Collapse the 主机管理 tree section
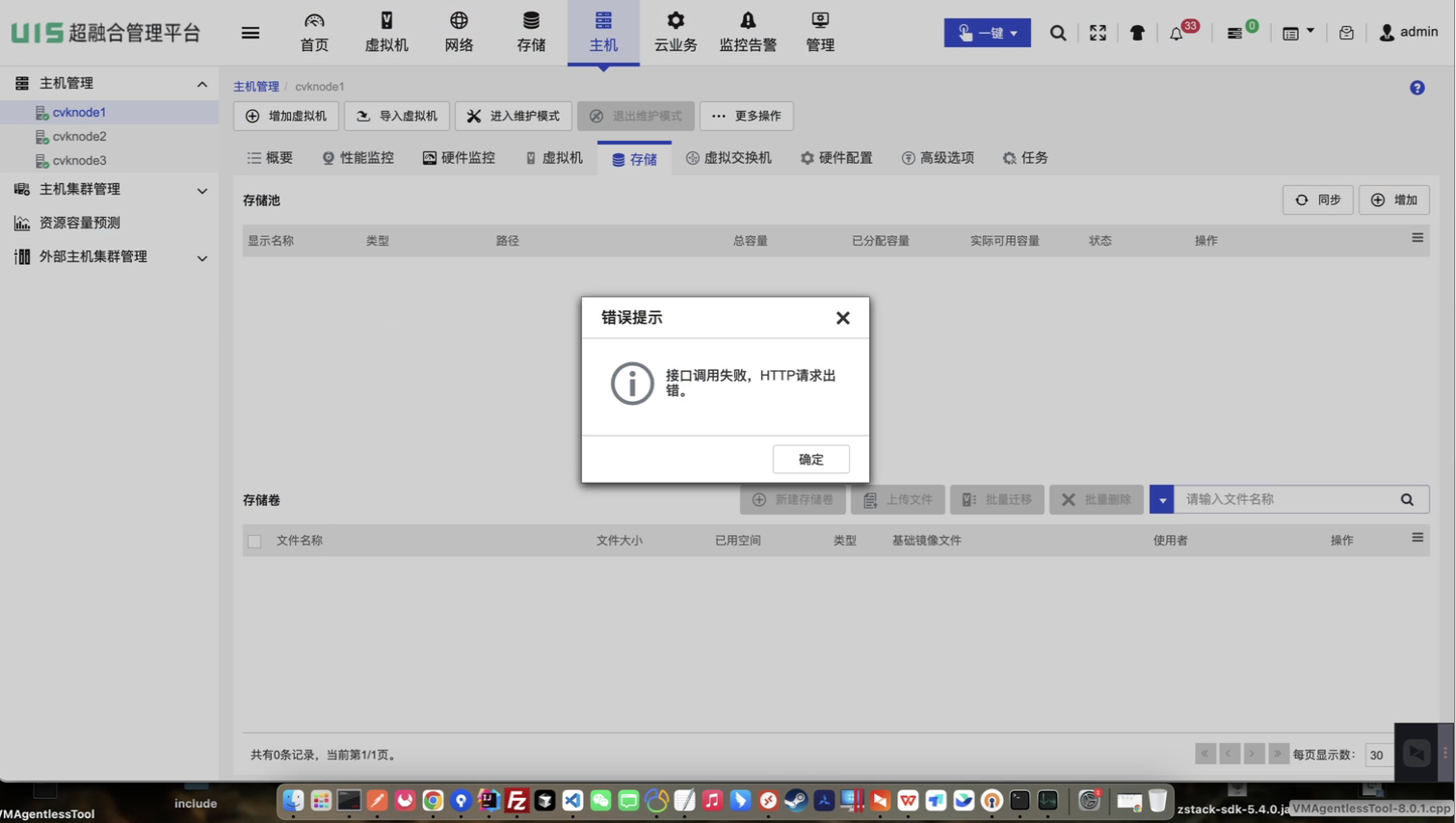1456x823 pixels. (x=201, y=84)
